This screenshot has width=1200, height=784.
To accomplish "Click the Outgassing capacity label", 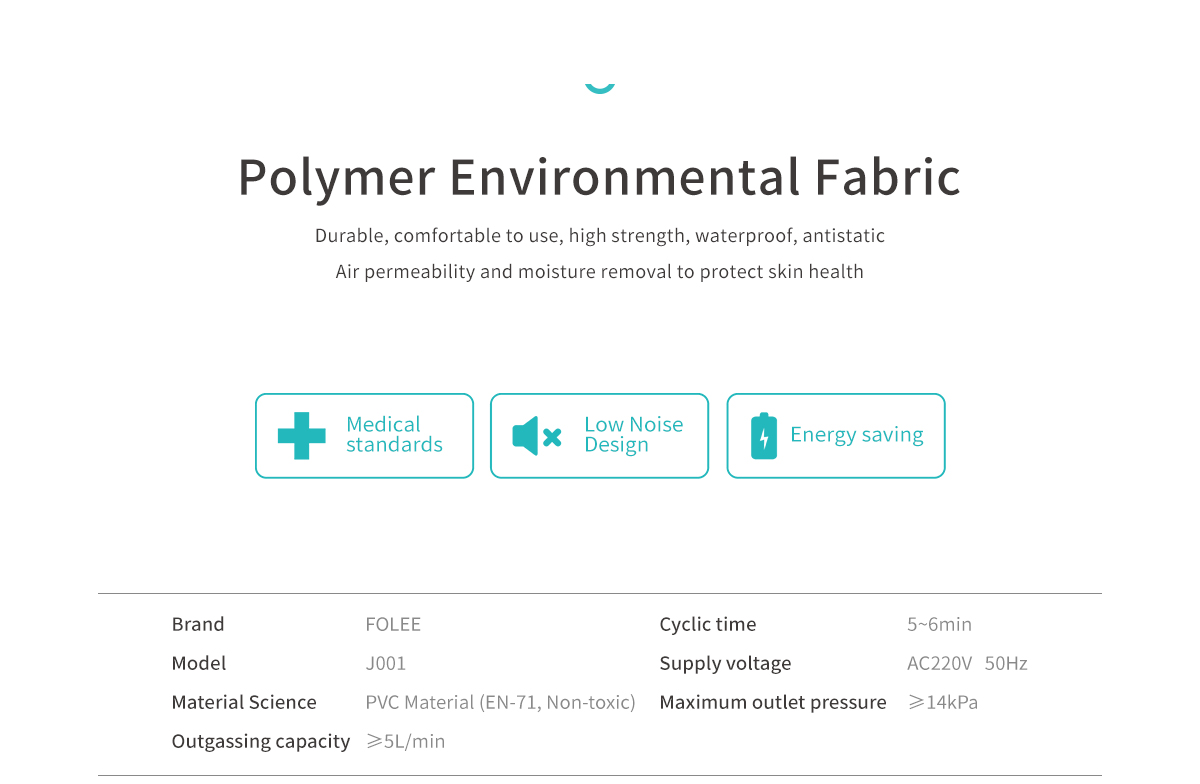I will pyautogui.click(x=261, y=741).
